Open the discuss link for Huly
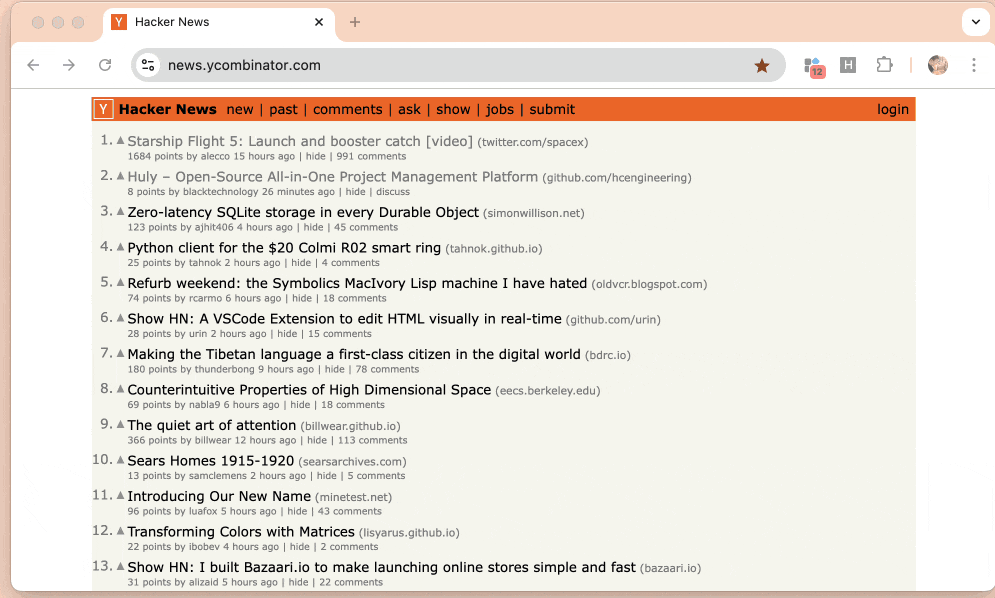Screen dimensions: 995x598 (x=393, y=192)
